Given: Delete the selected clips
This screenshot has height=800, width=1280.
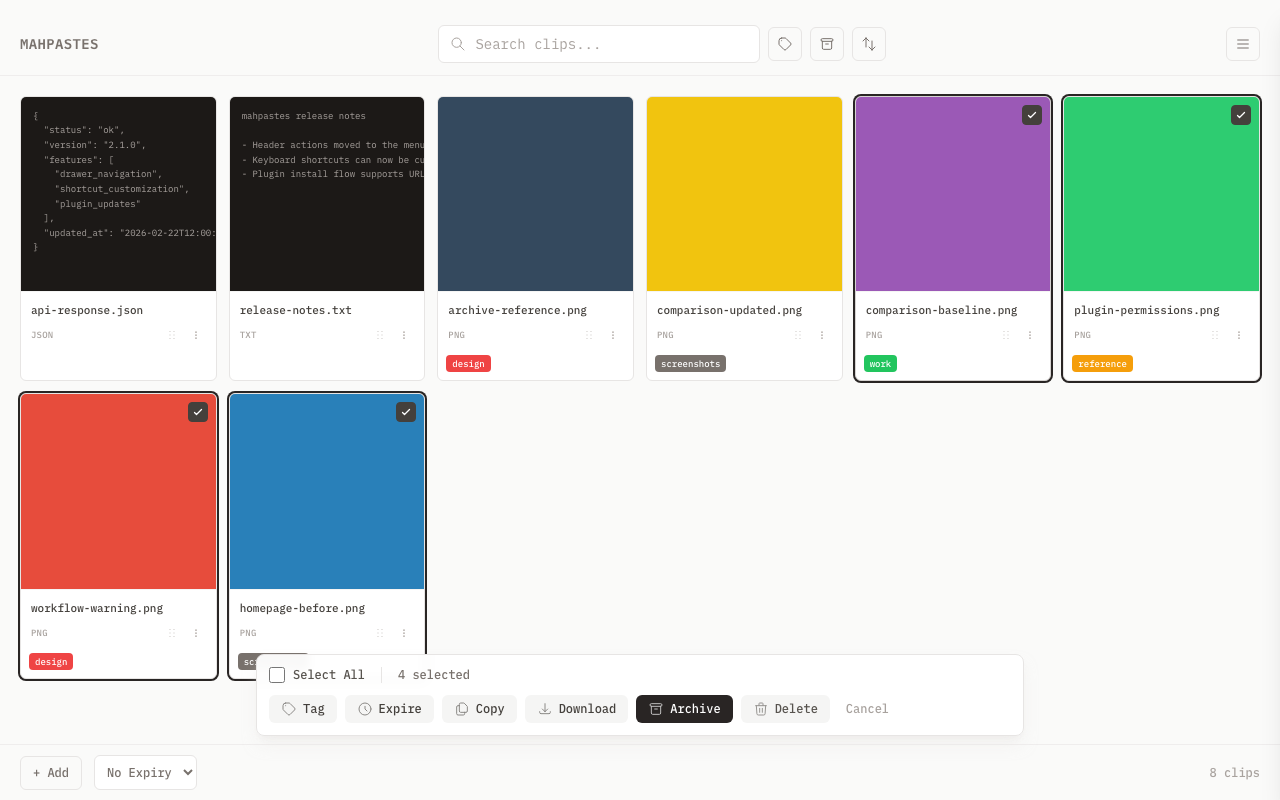Looking at the screenshot, I should pyautogui.click(x=785, y=708).
